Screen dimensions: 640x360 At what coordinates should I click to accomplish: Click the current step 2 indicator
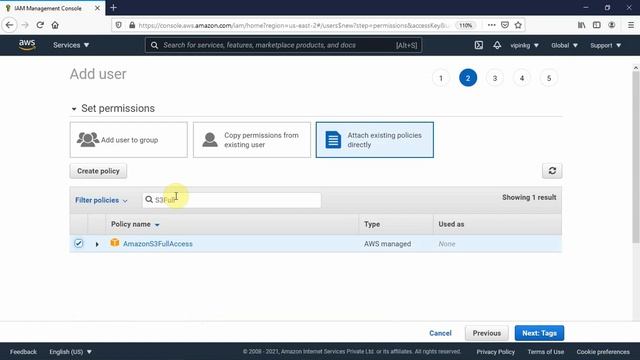(x=468, y=78)
